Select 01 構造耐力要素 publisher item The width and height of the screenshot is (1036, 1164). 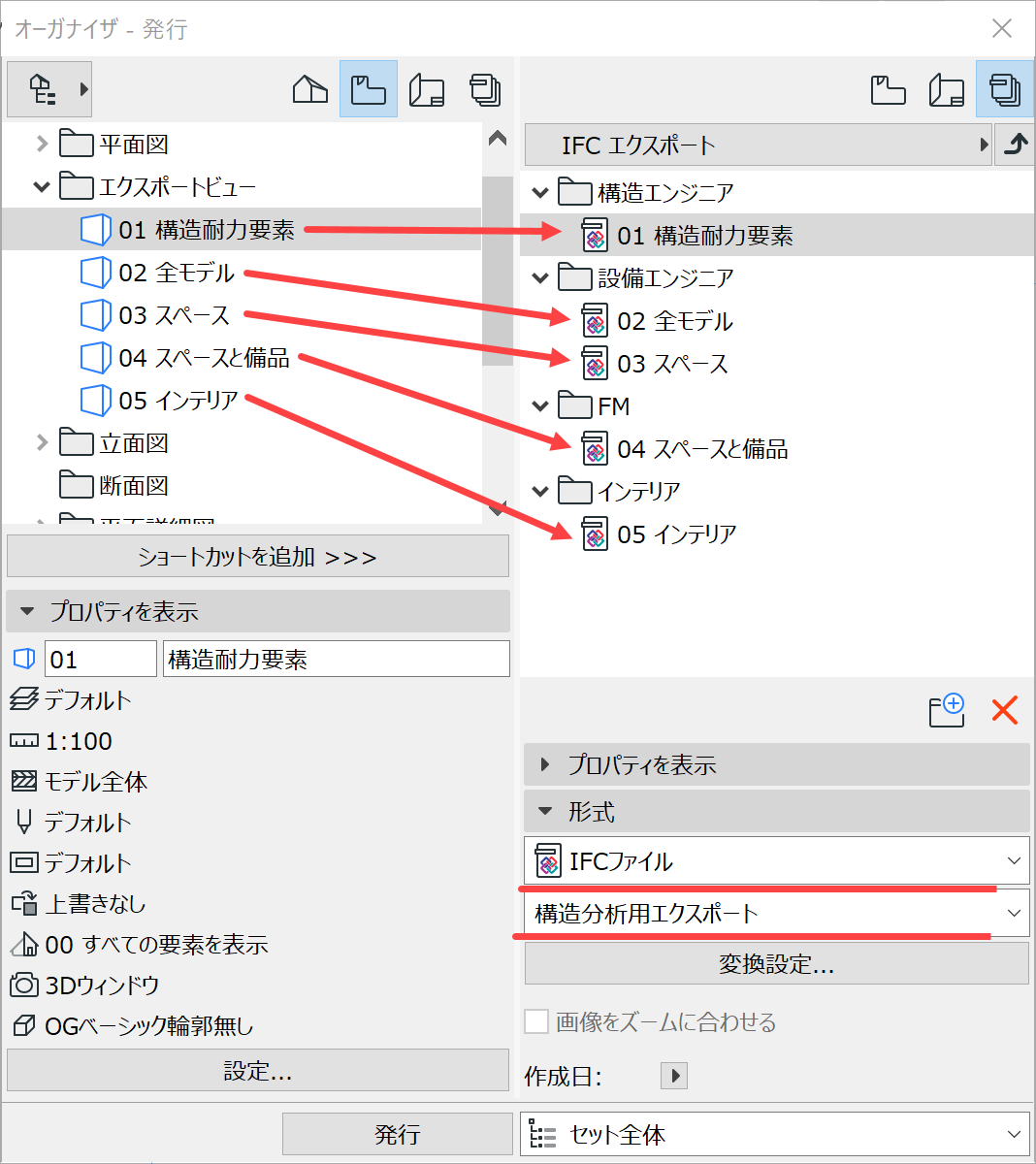click(x=777, y=236)
